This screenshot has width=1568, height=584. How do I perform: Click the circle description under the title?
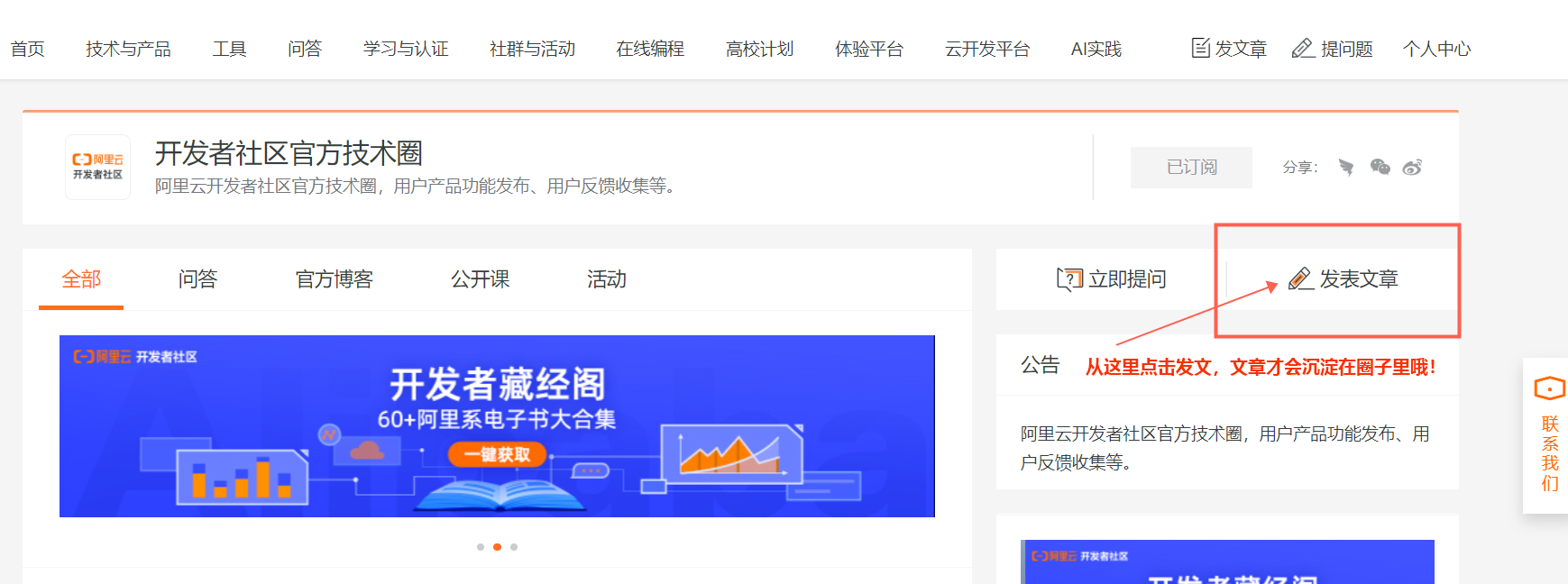pyautogui.click(x=417, y=186)
